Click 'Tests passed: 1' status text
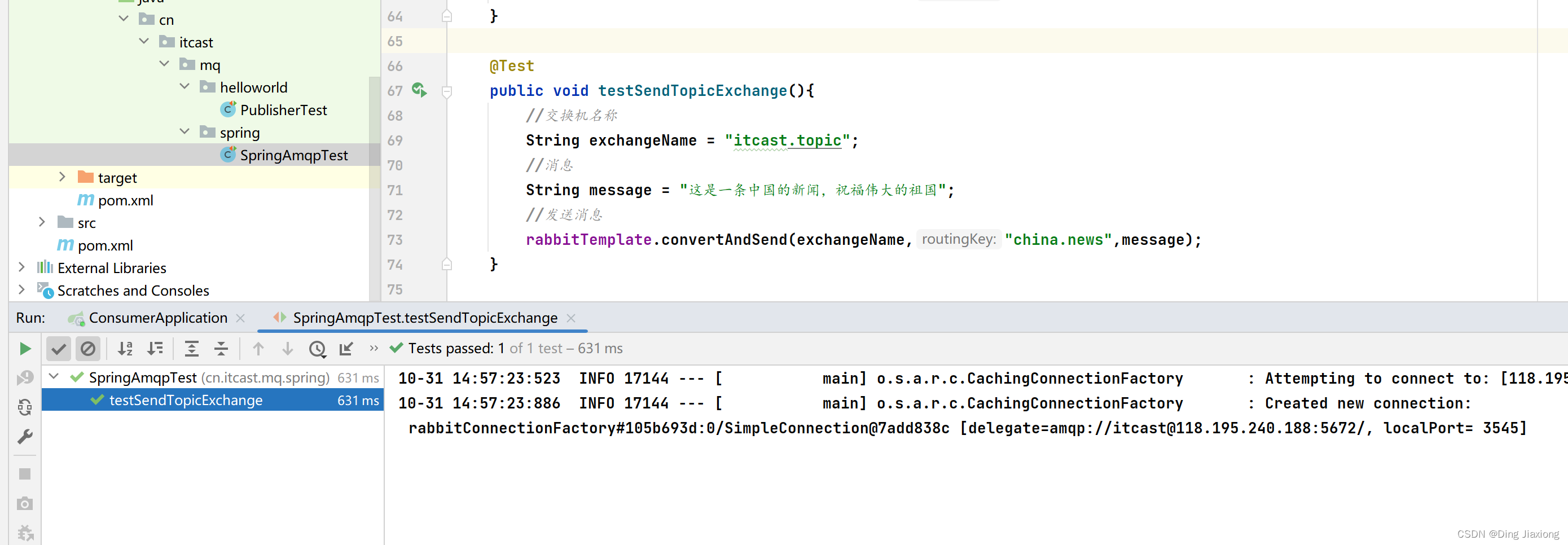1568x545 pixels. [x=456, y=348]
